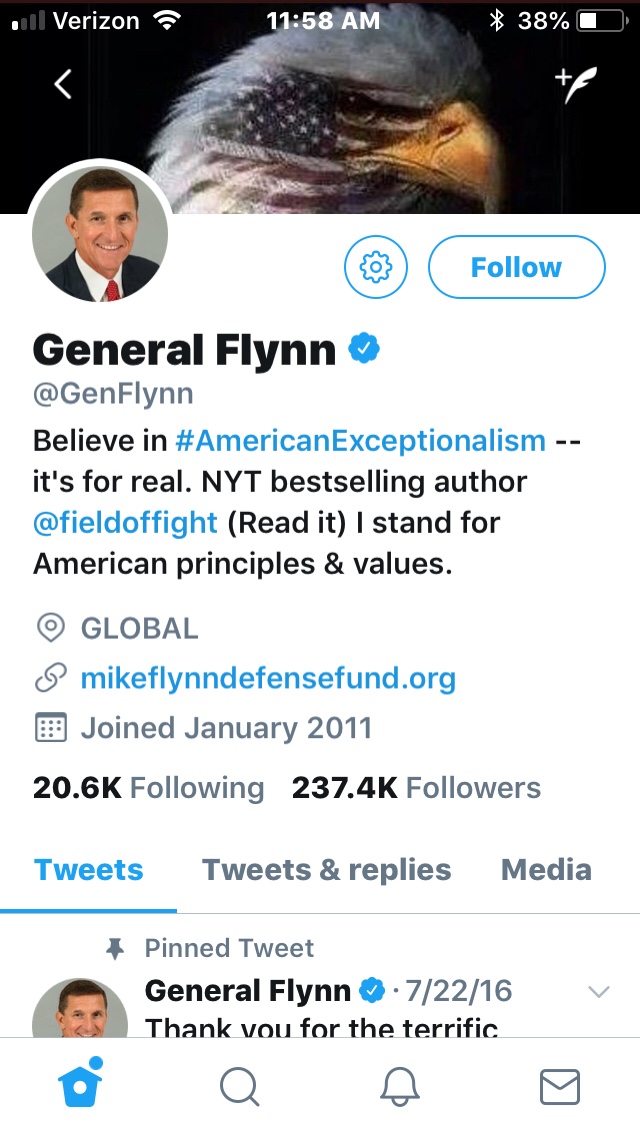
Task: Expand pinned tweet options chevron
Action: [x=599, y=992]
